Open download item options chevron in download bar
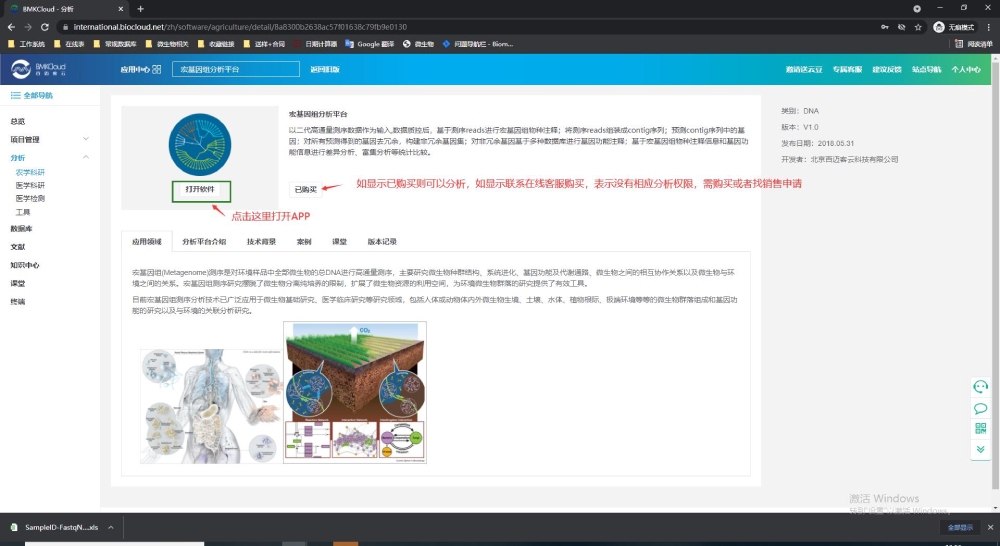Viewport: 1000px width, 546px height. [109, 527]
